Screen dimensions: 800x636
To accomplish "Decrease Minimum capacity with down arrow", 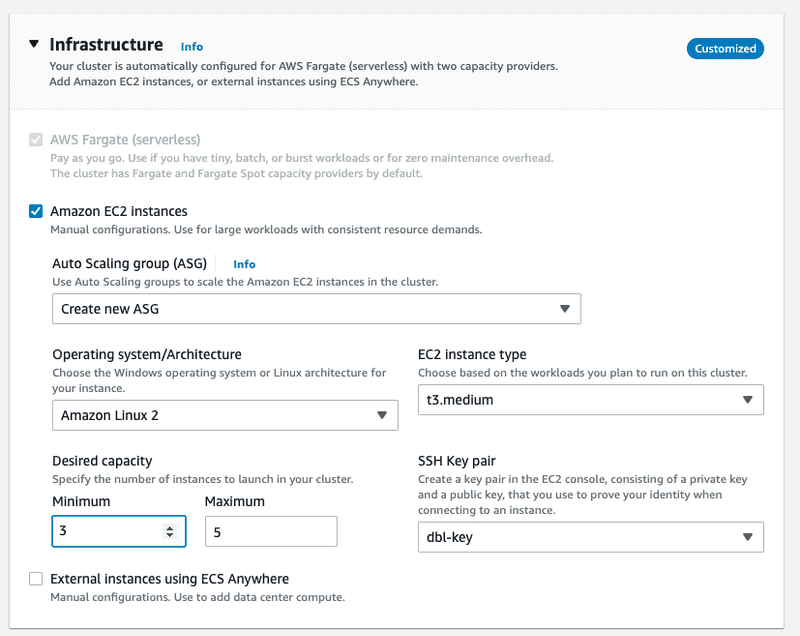I will point(170,537).
